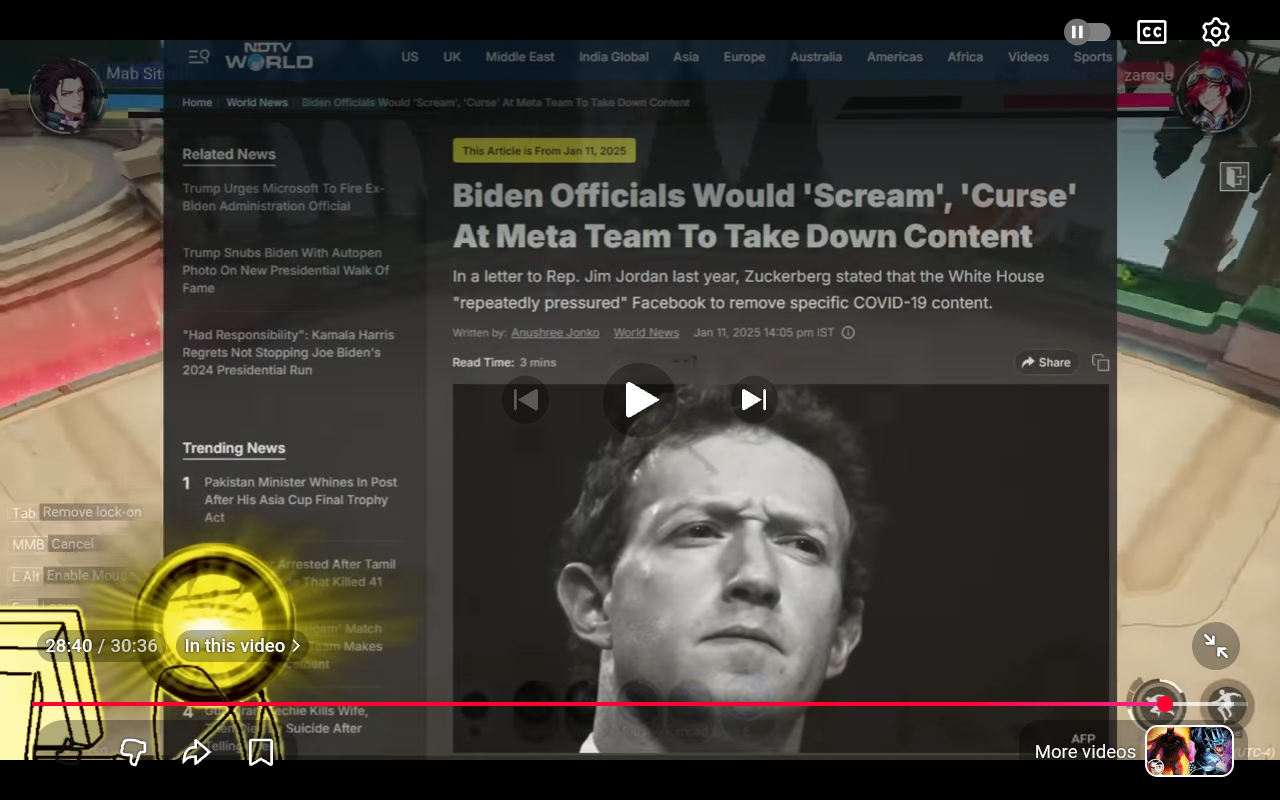
Task: Click the 28:40 / 30:36 time display
Action: [101, 646]
